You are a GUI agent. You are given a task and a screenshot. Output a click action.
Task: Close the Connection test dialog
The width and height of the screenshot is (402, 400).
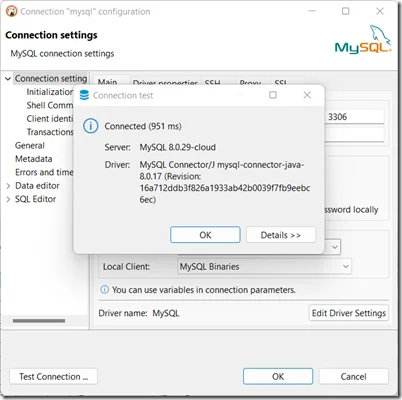[307, 95]
